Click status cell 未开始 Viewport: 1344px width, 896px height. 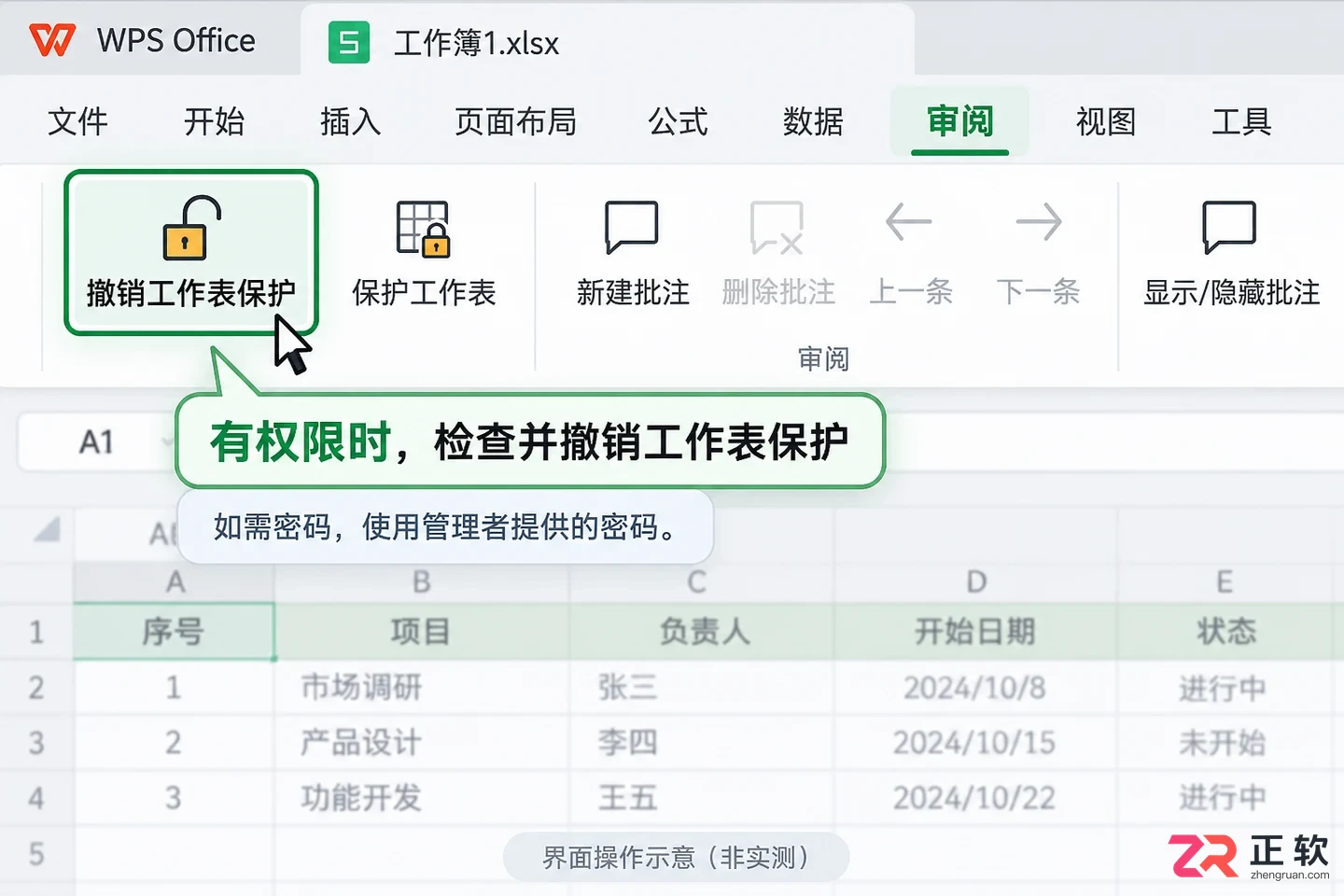pos(1225,743)
